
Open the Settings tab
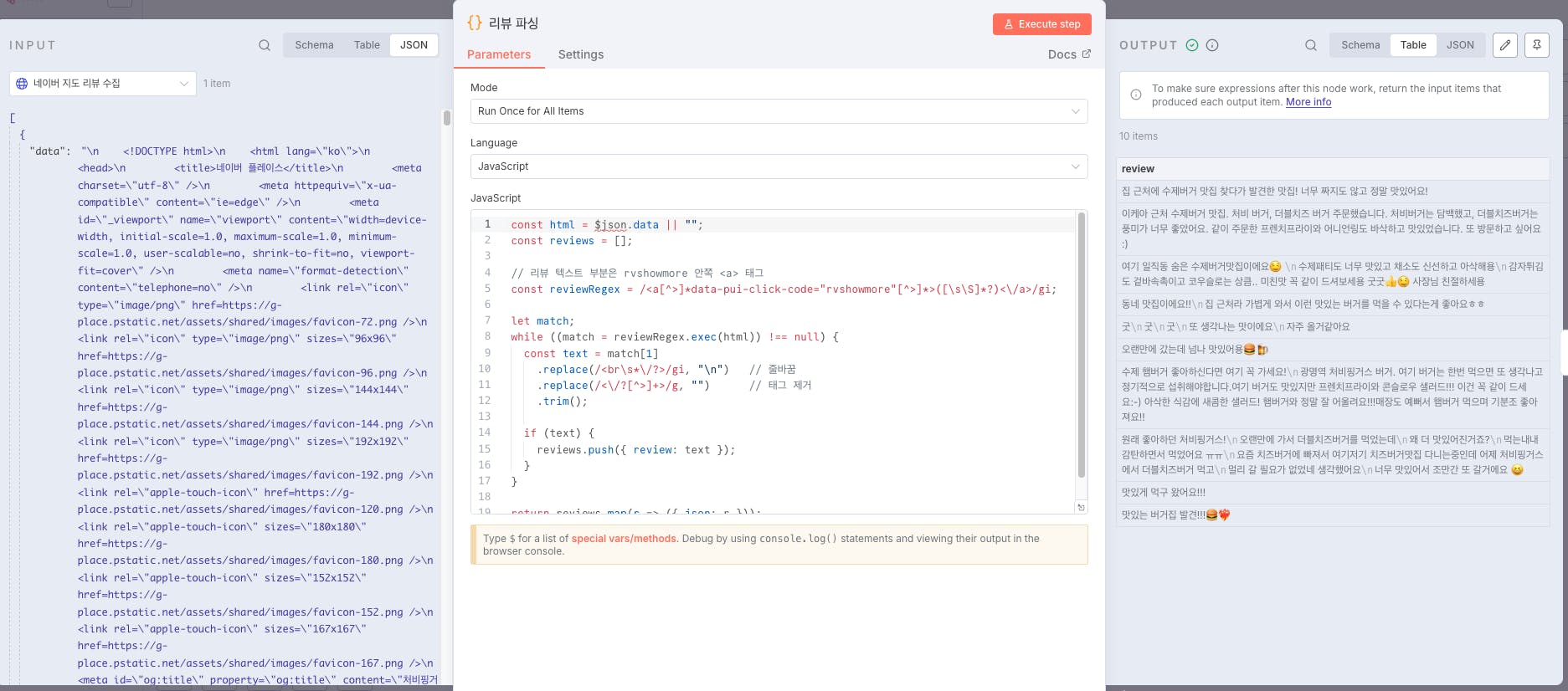581,54
